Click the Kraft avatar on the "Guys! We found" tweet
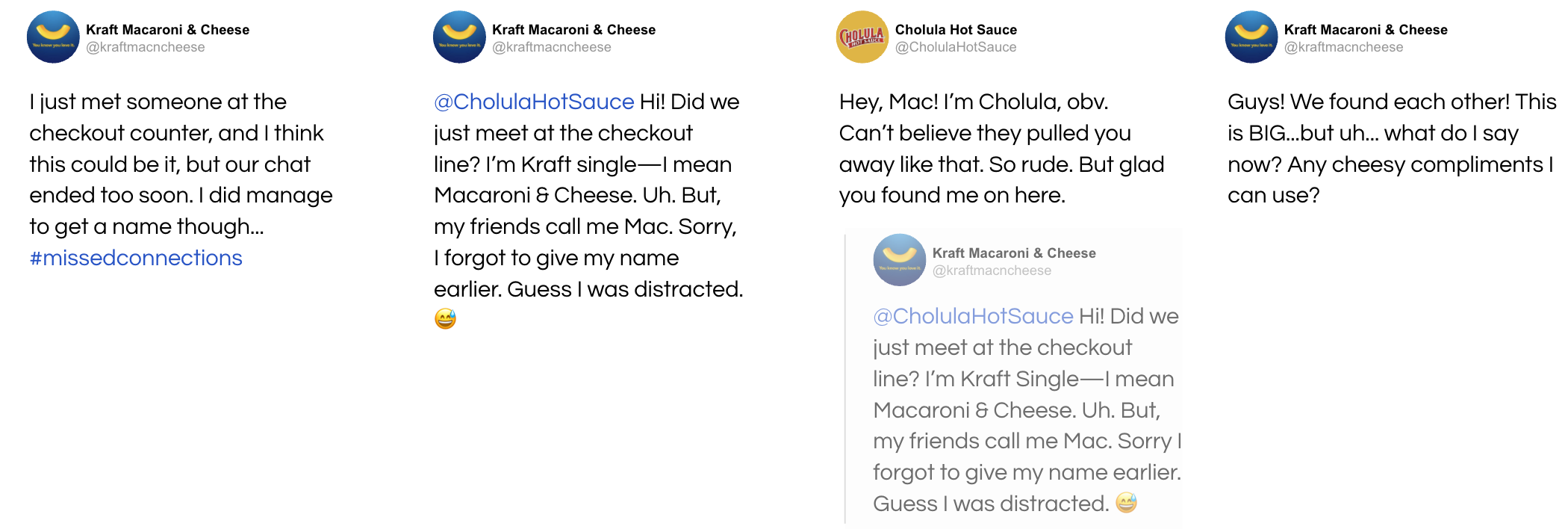The image size is (1568, 529). point(1251,37)
